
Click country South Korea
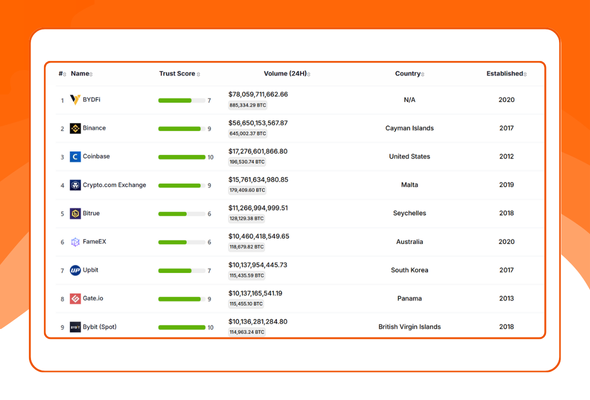coord(409,270)
